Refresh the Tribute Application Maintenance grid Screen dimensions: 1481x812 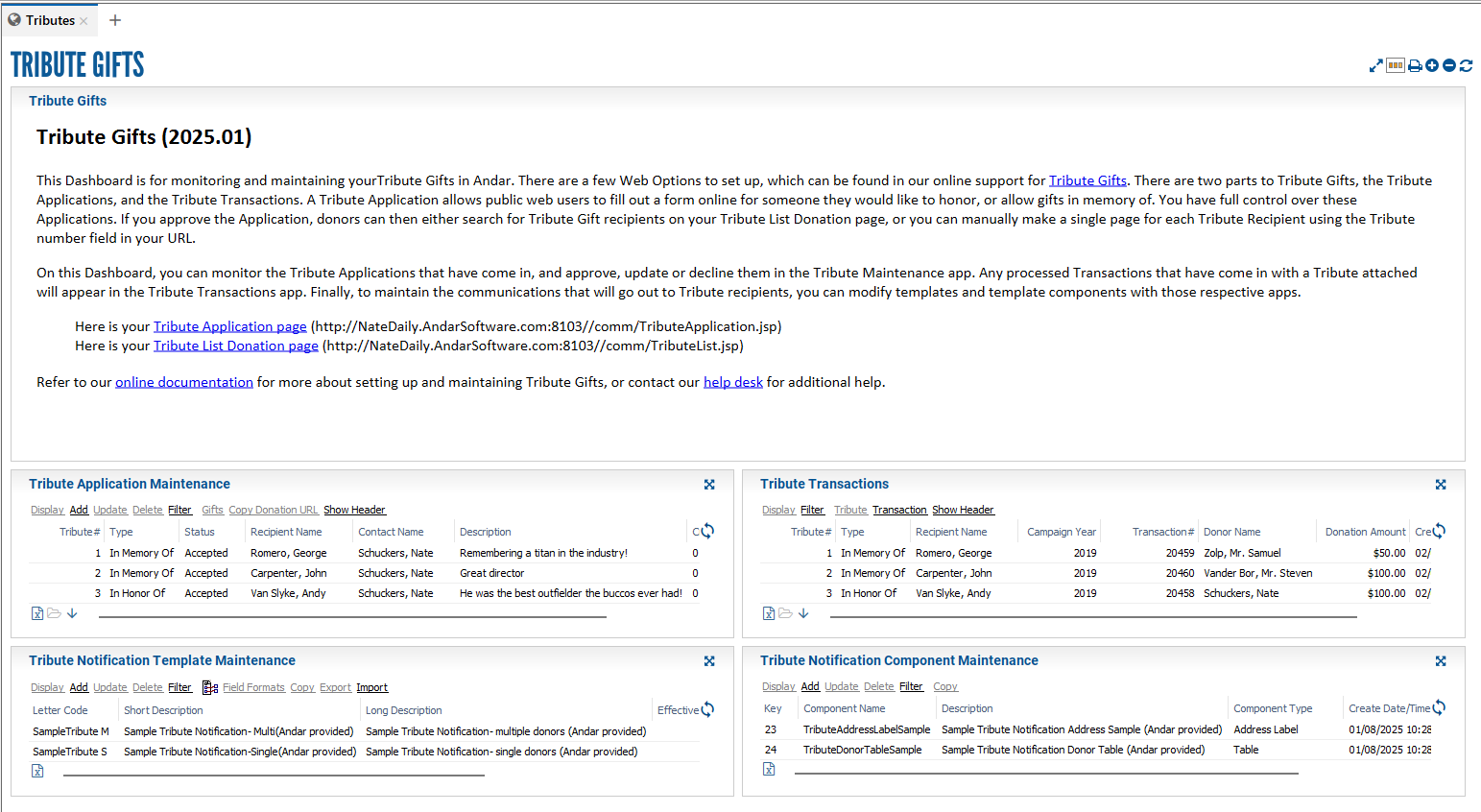[x=707, y=531]
